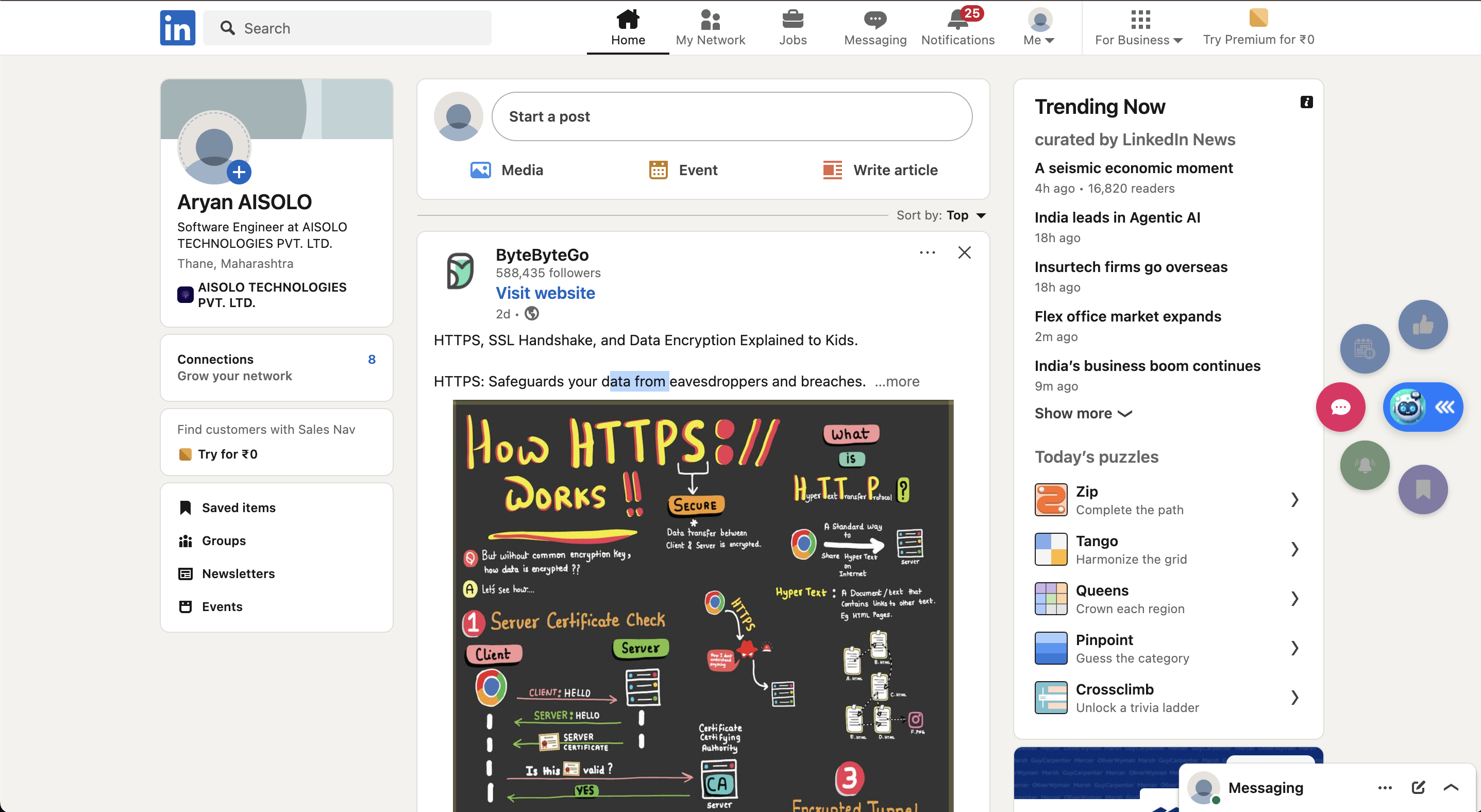The image size is (1481, 812).
Task: Open the Jobs section
Action: [793, 28]
